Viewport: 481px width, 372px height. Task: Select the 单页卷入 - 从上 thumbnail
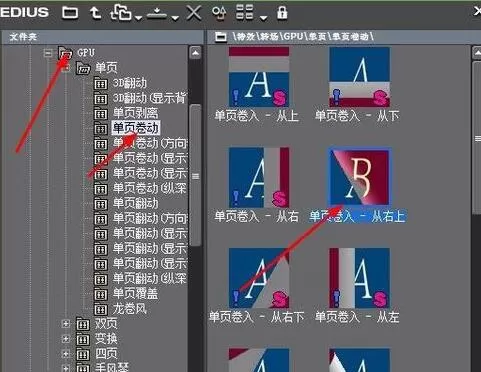pos(259,77)
